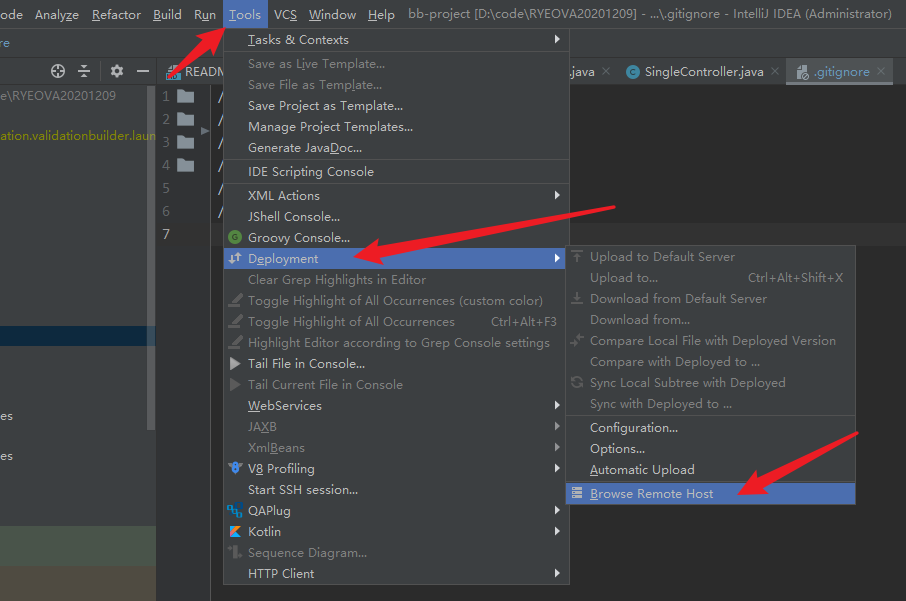
Task: Open the Help menu
Action: (x=381, y=14)
